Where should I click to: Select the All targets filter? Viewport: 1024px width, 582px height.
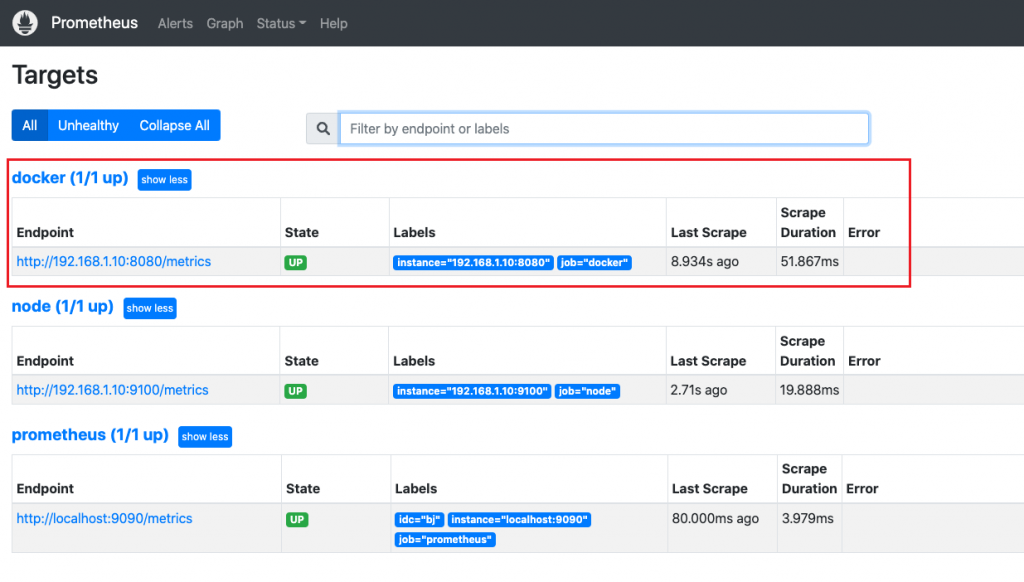29,125
